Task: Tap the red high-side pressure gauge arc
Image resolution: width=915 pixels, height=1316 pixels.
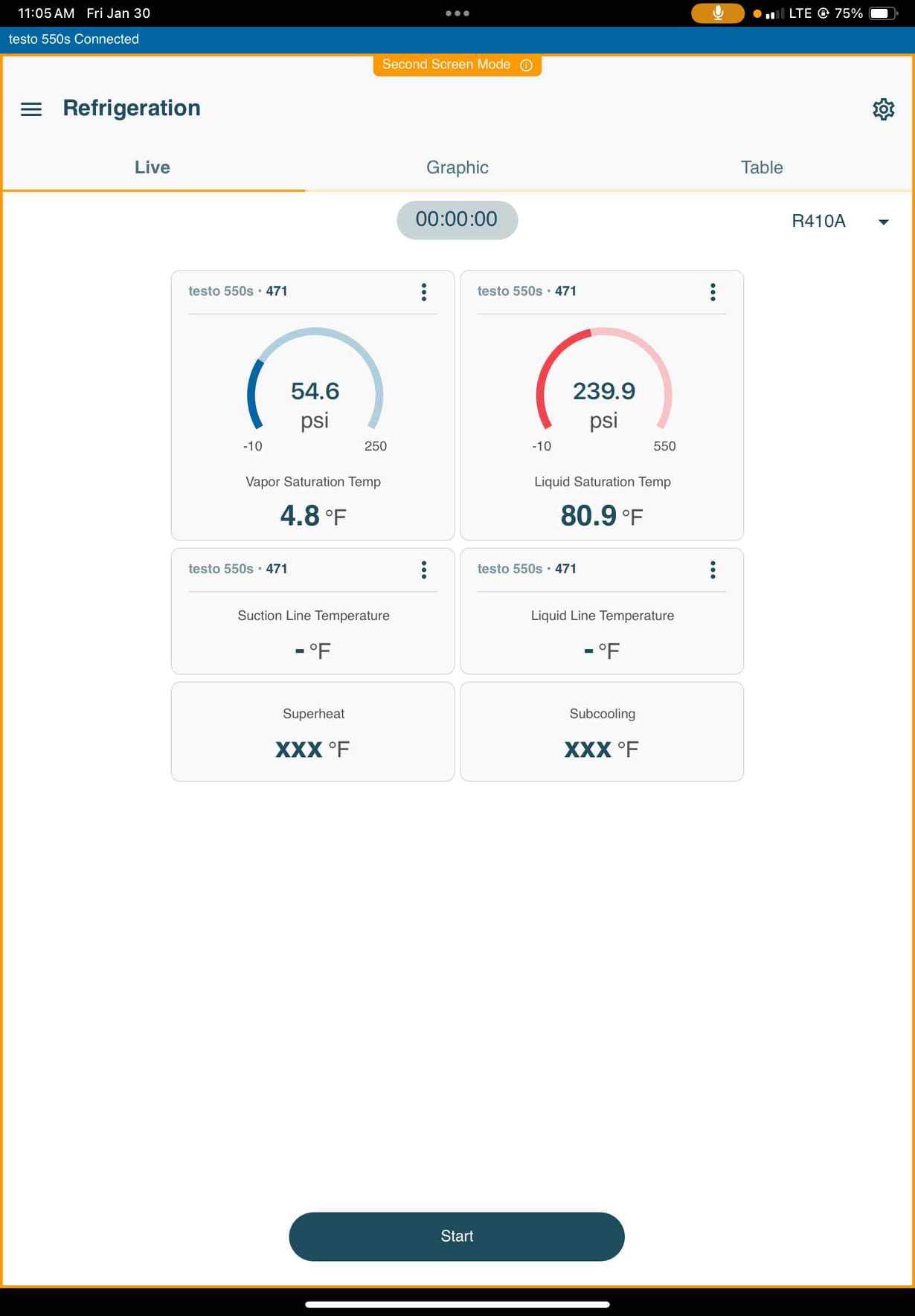Action: [x=604, y=378]
